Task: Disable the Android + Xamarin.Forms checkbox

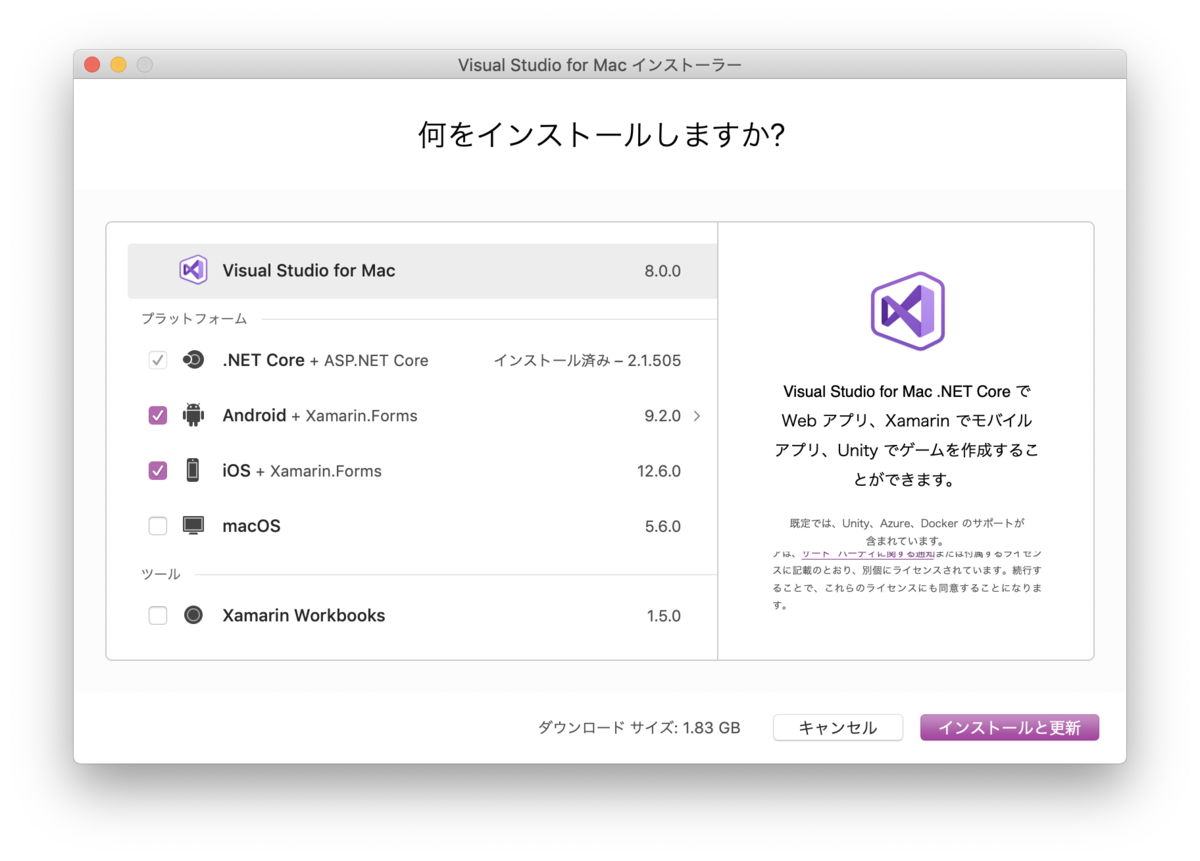Action: pyautogui.click(x=157, y=415)
